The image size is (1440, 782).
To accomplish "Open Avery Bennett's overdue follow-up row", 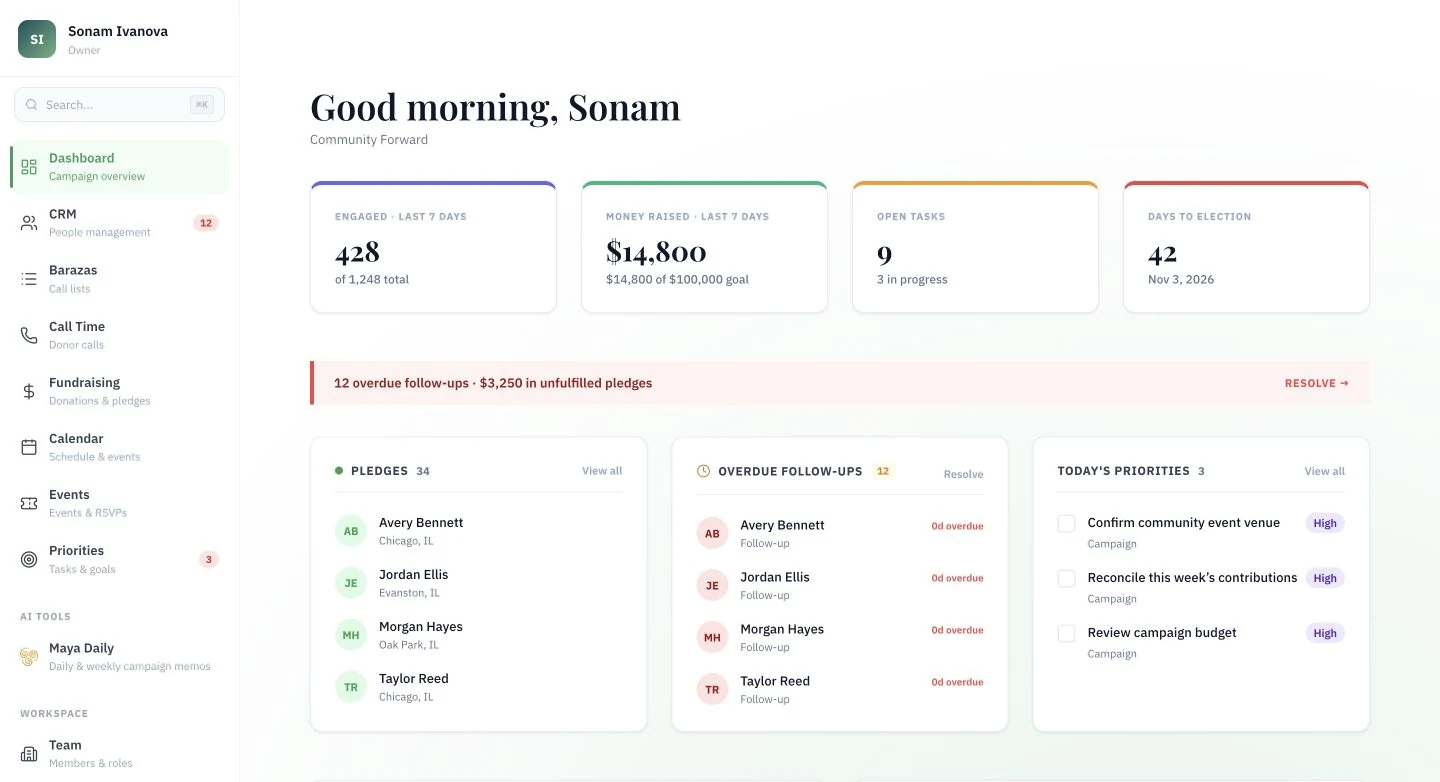I will tap(840, 533).
